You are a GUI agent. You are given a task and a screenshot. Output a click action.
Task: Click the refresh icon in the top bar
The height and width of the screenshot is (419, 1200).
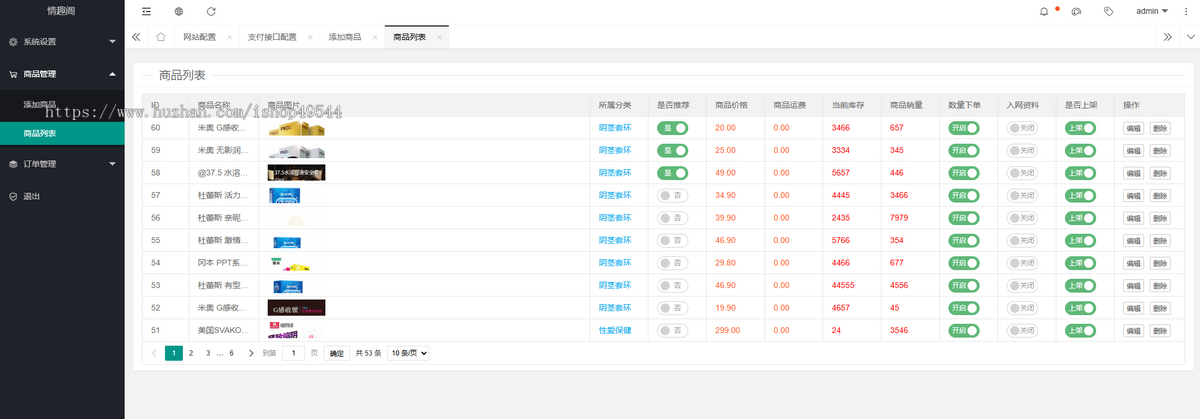pos(211,11)
